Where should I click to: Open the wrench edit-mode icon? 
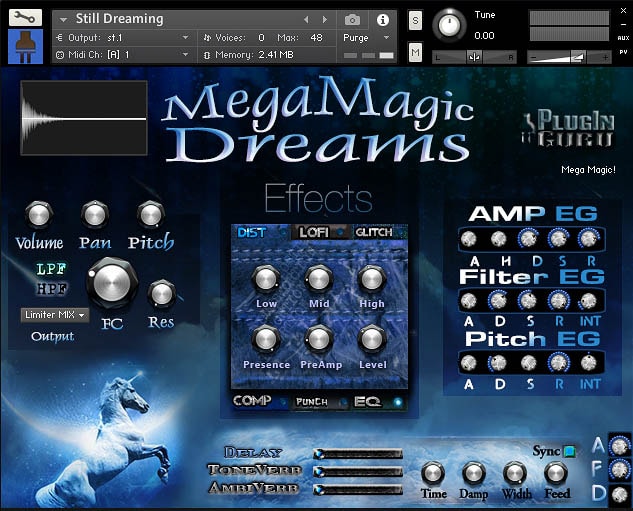[24, 18]
